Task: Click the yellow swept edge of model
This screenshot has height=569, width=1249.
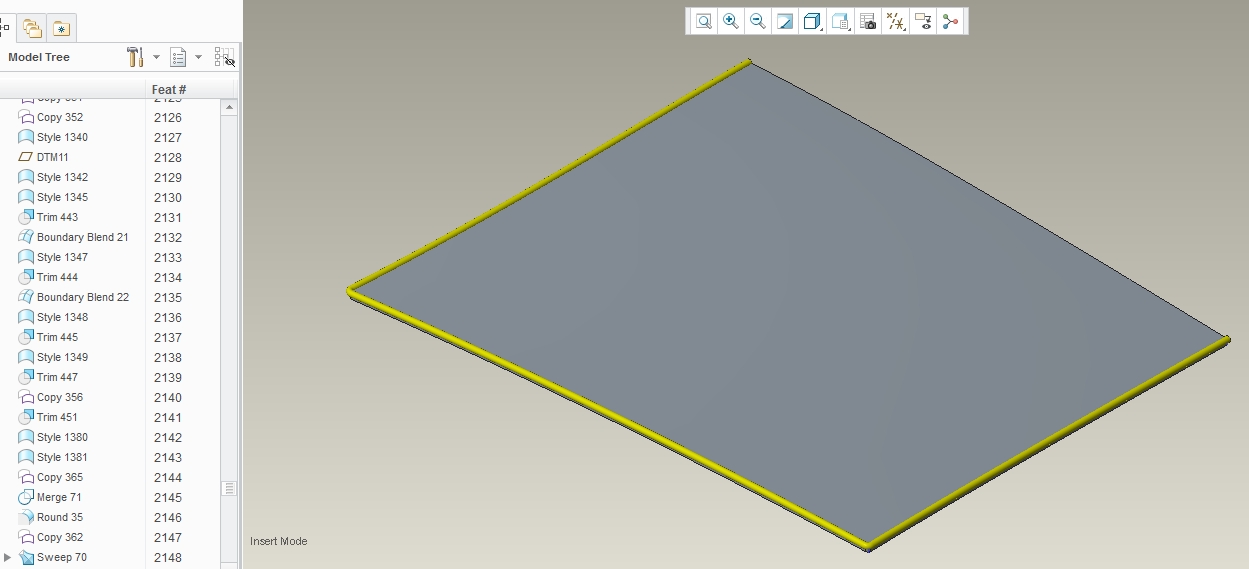Action: [610, 418]
